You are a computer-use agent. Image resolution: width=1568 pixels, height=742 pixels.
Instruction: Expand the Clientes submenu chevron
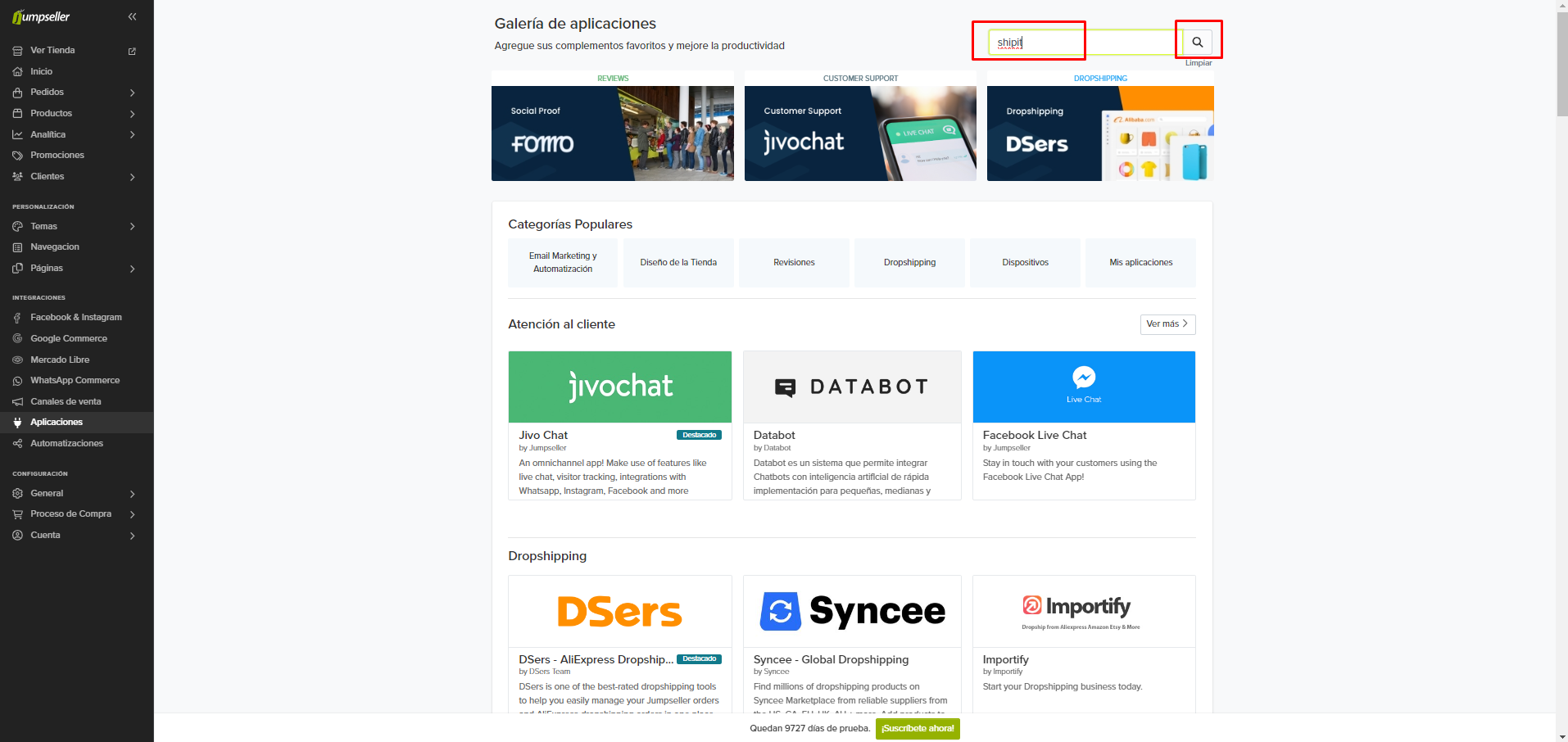point(132,177)
